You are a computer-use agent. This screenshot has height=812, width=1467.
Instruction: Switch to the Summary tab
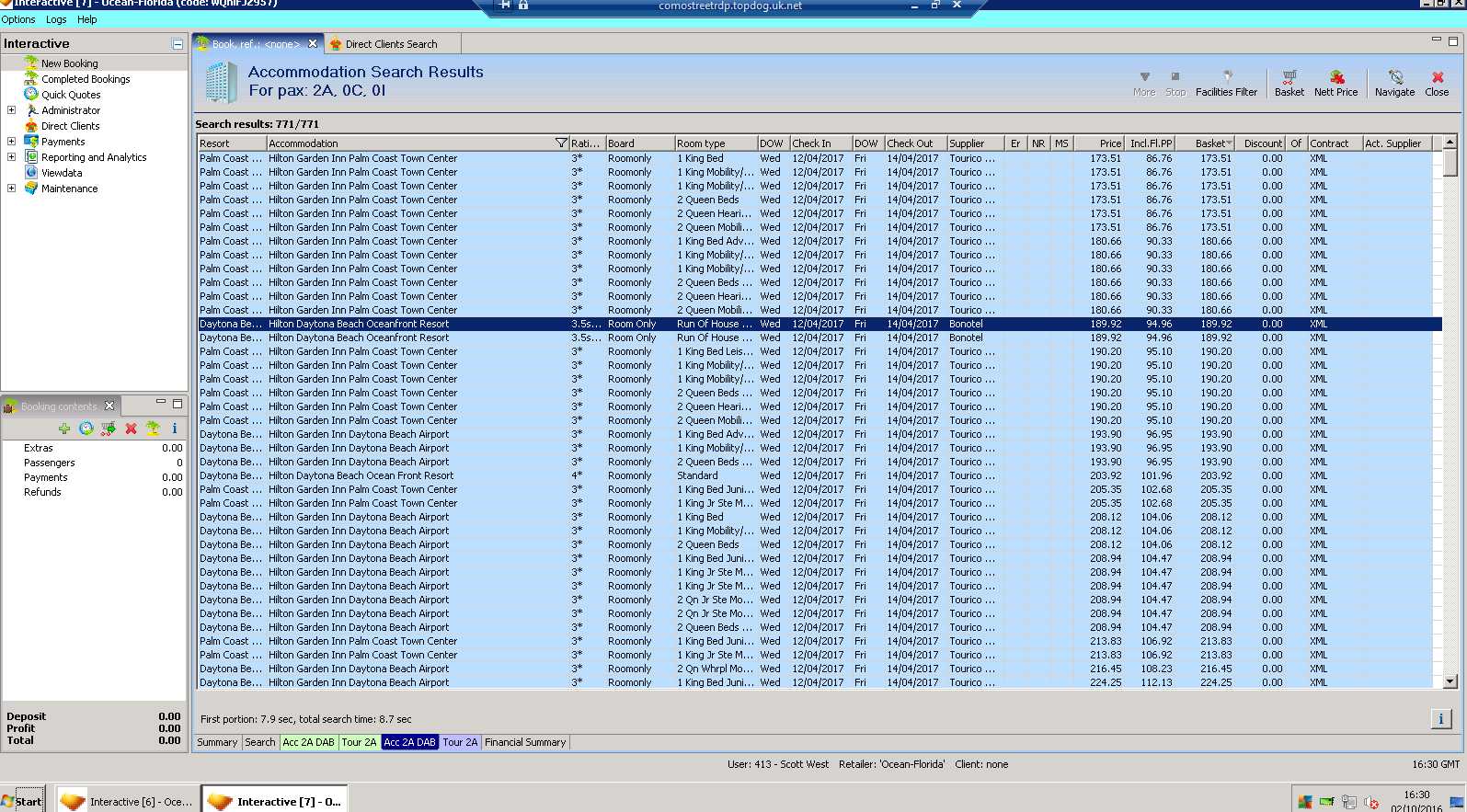point(217,742)
